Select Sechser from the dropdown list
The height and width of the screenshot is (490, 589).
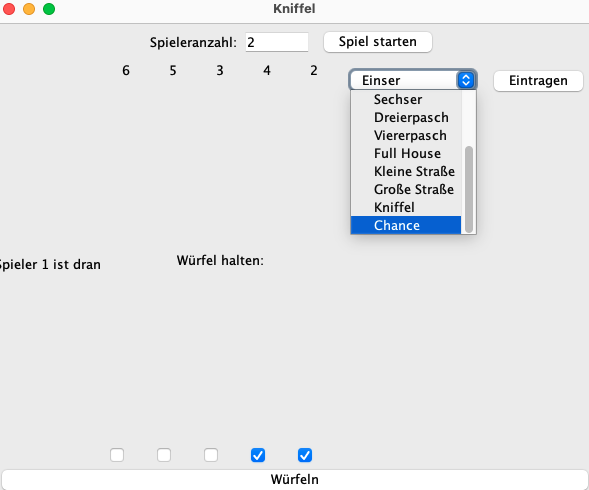coord(406,100)
